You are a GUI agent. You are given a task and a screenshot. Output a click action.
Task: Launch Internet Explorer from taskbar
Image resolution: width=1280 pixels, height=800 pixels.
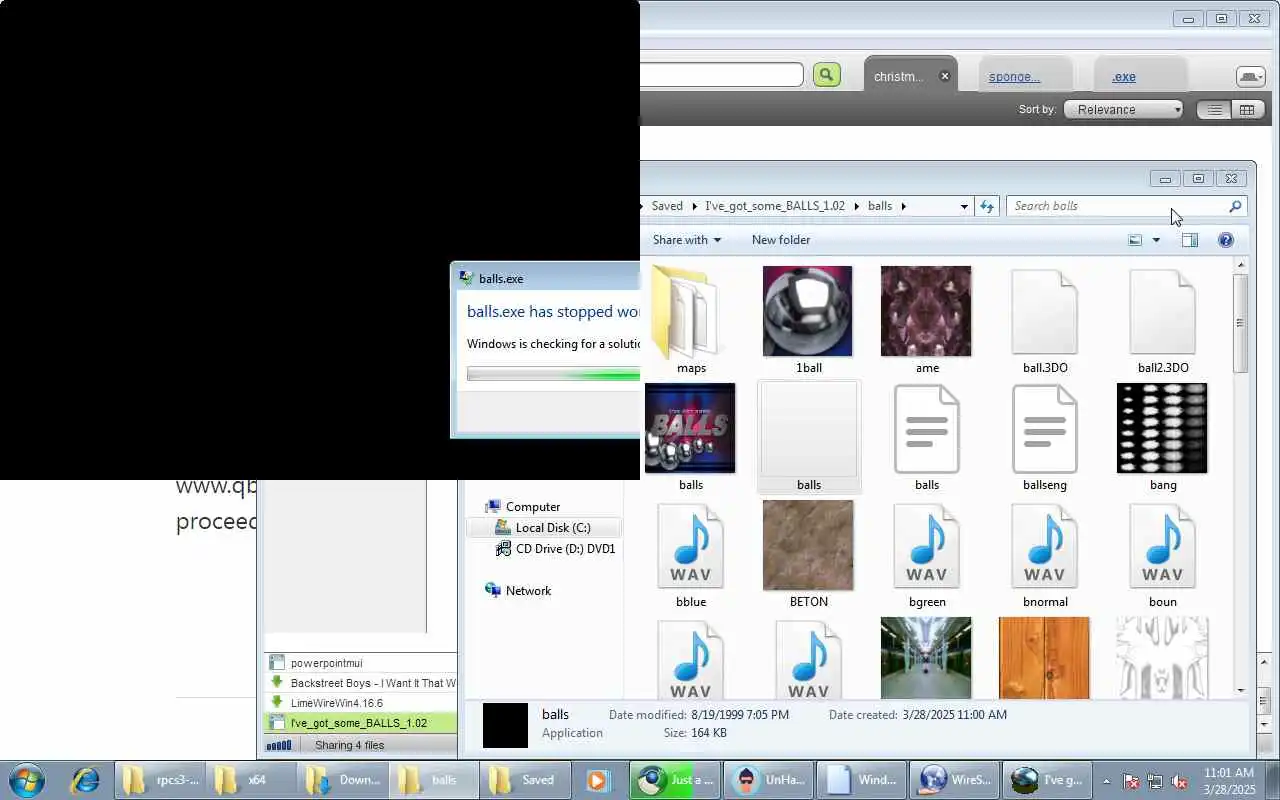point(84,780)
